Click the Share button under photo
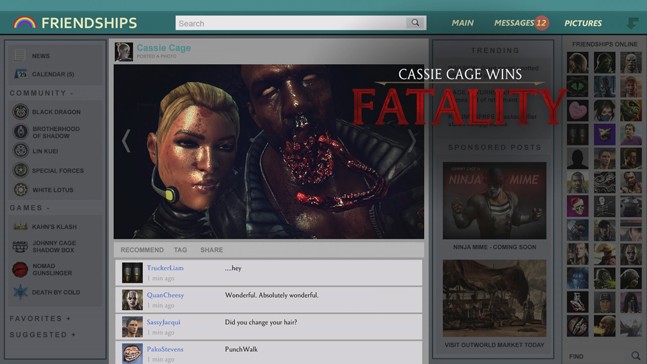647x364 pixels. 212,250
